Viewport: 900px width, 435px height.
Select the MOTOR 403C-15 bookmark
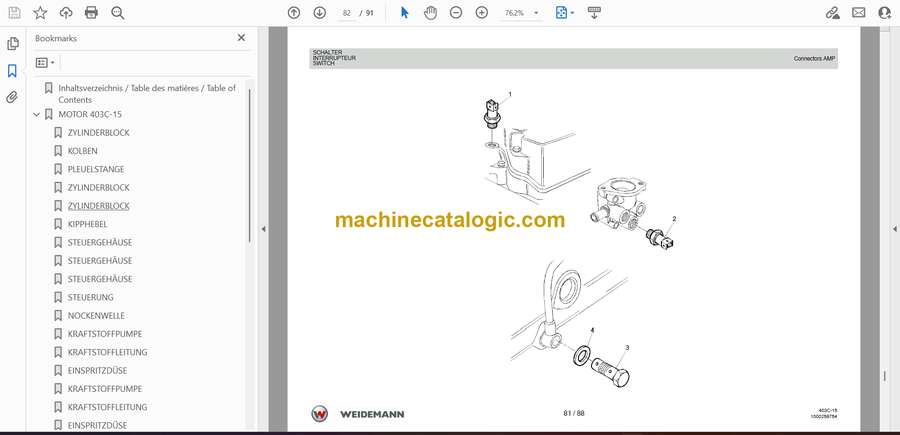pyautogui.click(x=90, y=114)
